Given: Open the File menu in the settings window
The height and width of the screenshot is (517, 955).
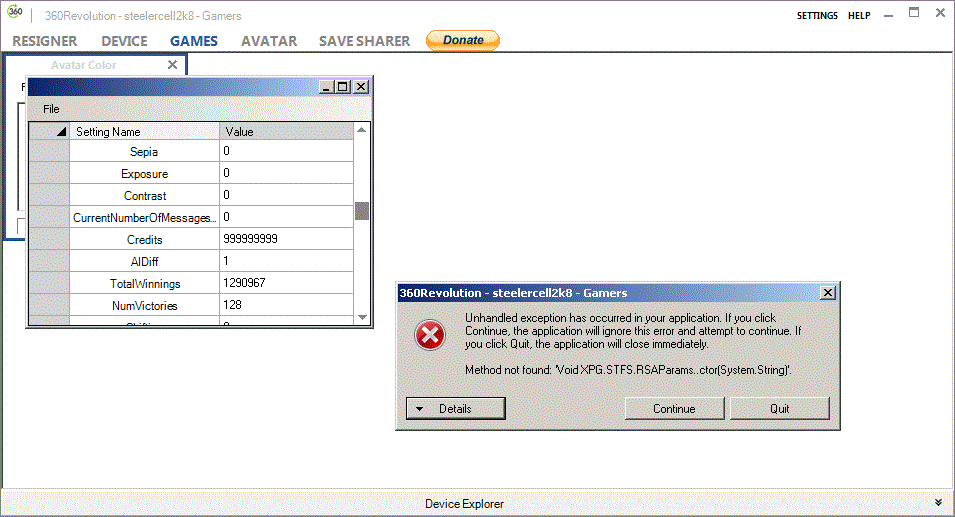Looking at the screenshot, I should point(51,108).
